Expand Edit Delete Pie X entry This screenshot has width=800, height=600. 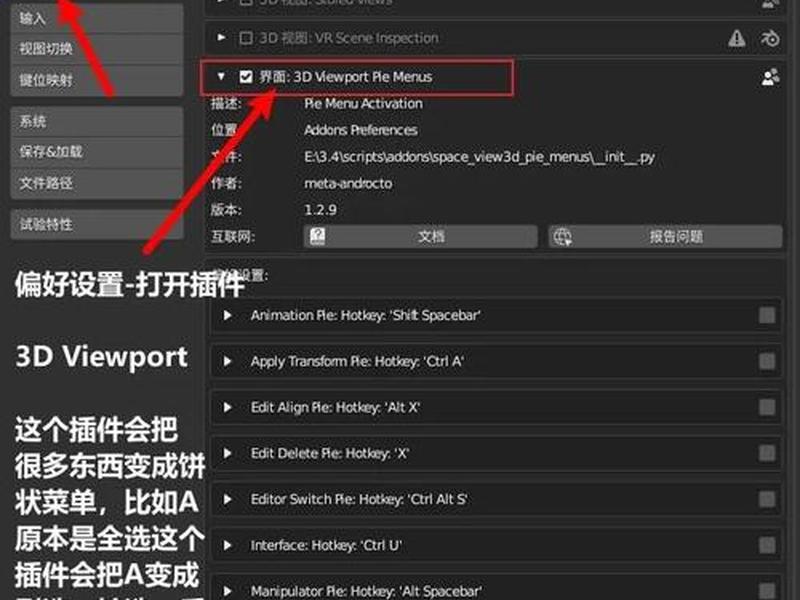click(228, 453)
